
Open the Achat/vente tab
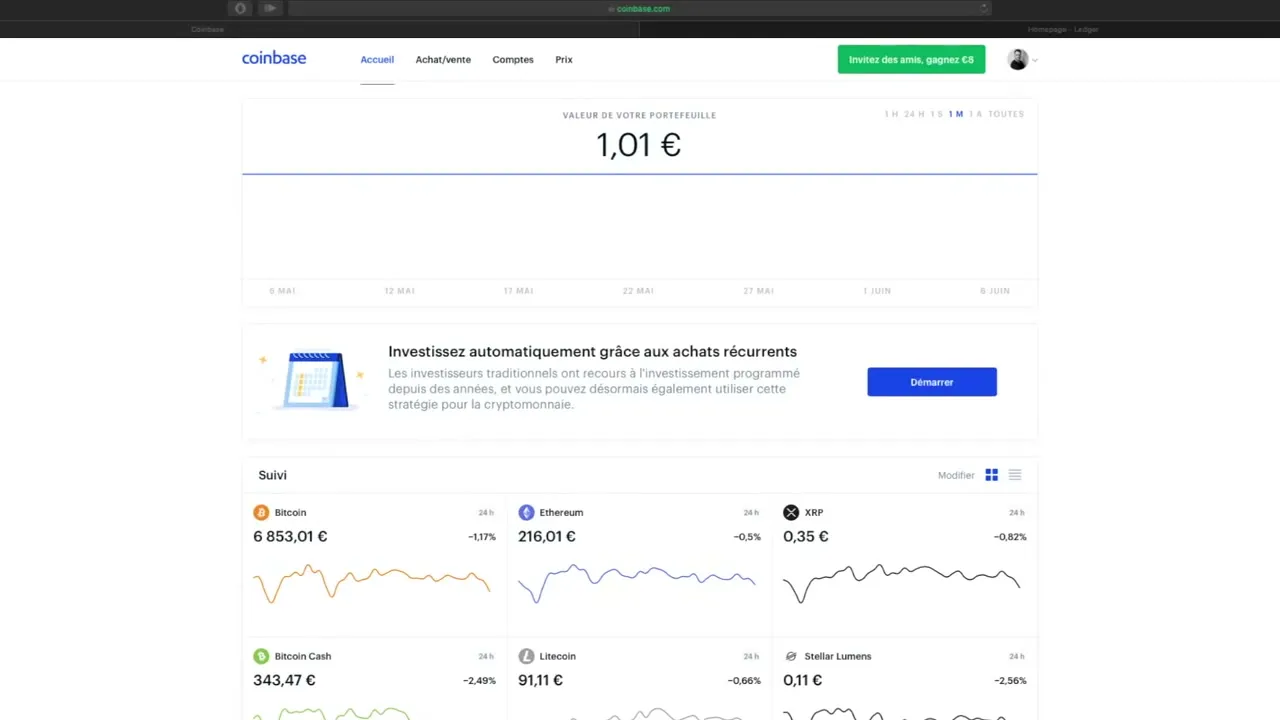(x=443, y=59)
